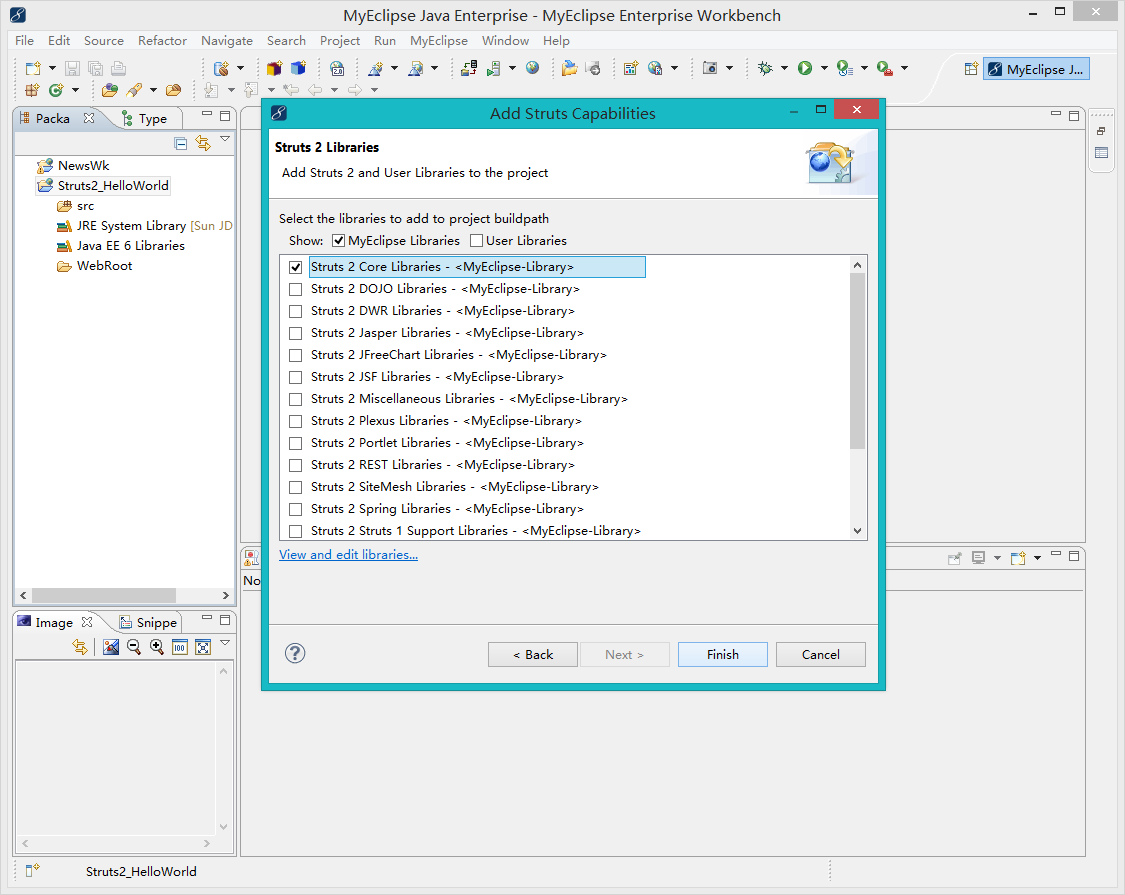Open dropdown arrow next to New file icon
Image resolution: width=1125 pixels, height=895 pixels.
coord(52,68)
